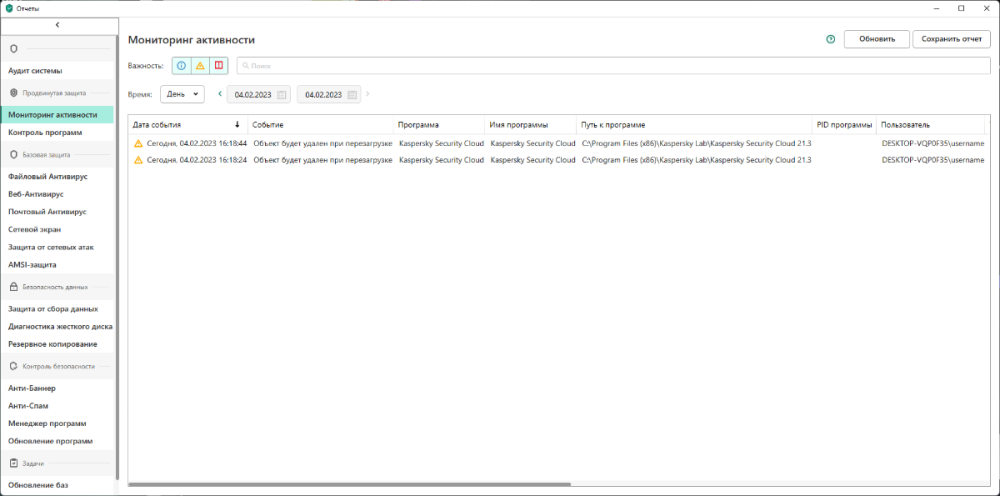The height and width of the screenshot is (496, 1000).
Task: Click the DESKTOP-VQP0F35\username cell in the top row
Action: tap(933, 143)
